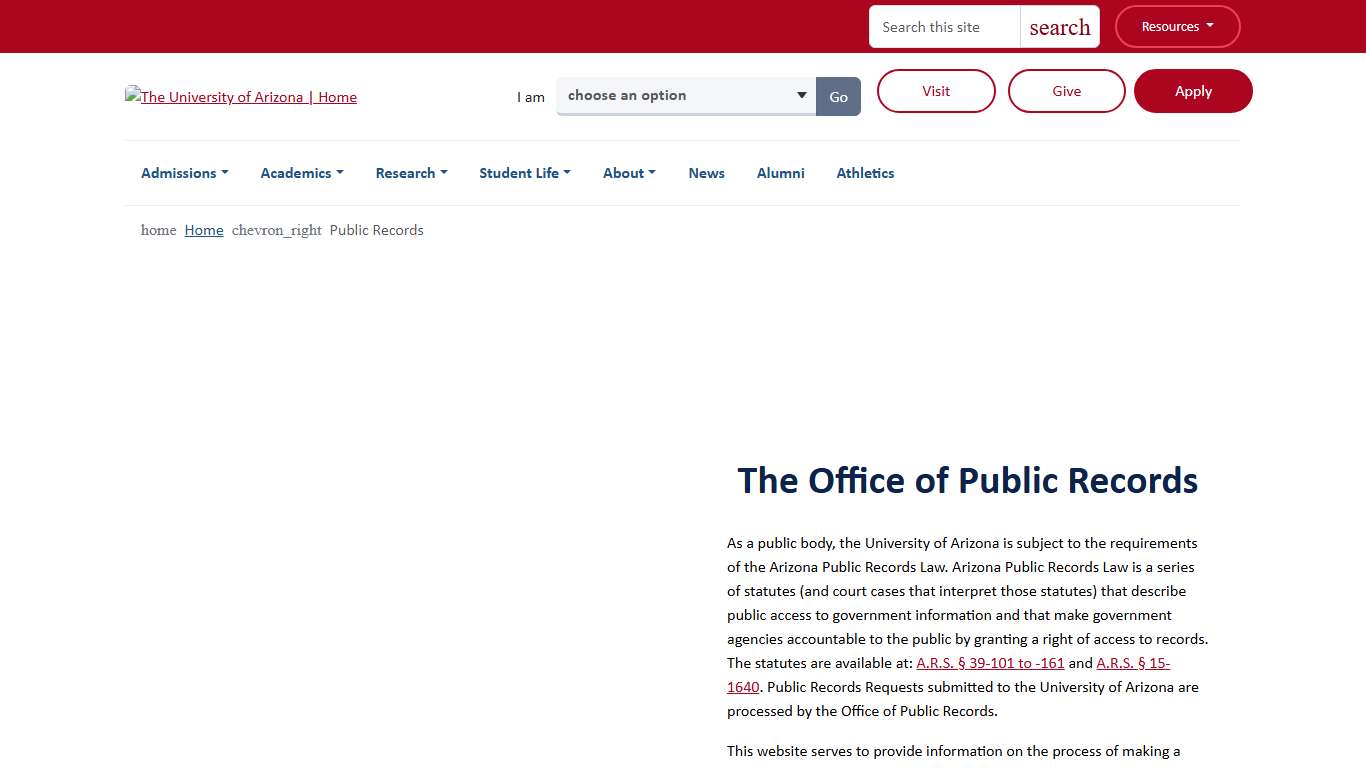Click the home icon in the breadcrumb
Screen dimensions: 1366x768
pos(158,230)
